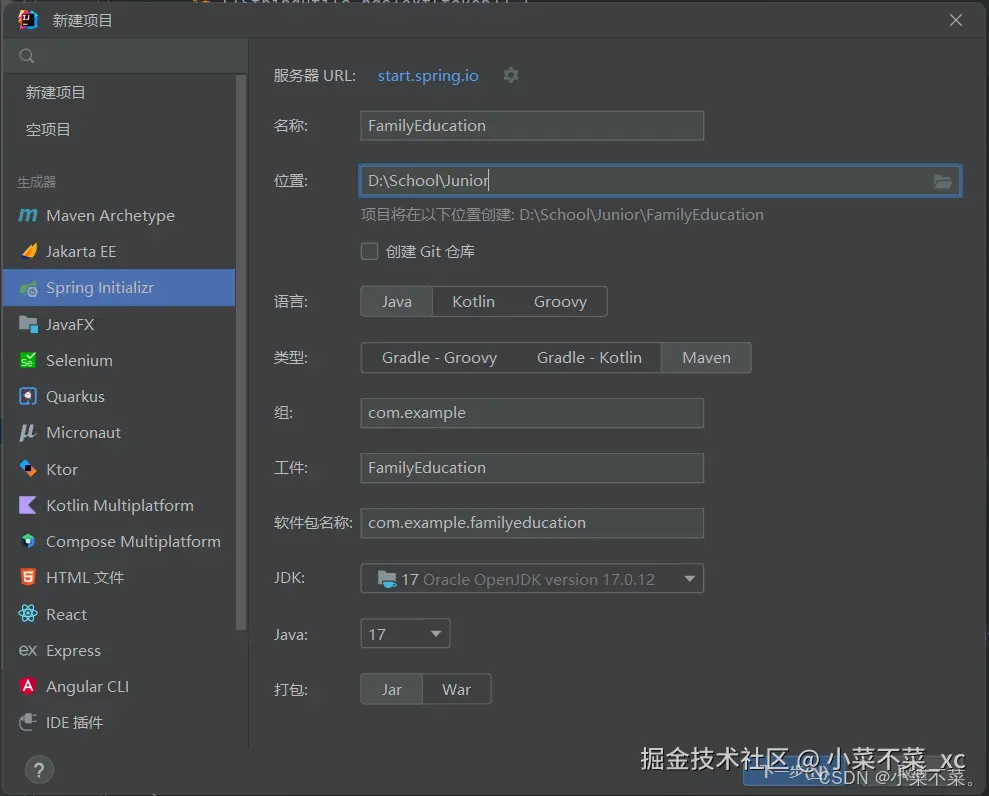Select Maven Archetype generator entry
Viewport: 989px width, 796px height.
click(x=120, y=216)
